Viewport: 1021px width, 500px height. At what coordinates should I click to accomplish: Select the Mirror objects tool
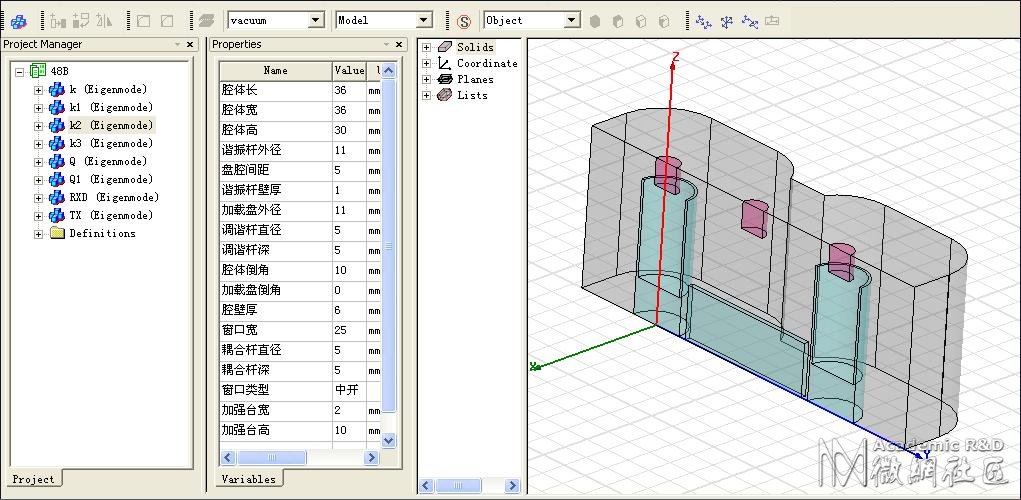[104, 21]
